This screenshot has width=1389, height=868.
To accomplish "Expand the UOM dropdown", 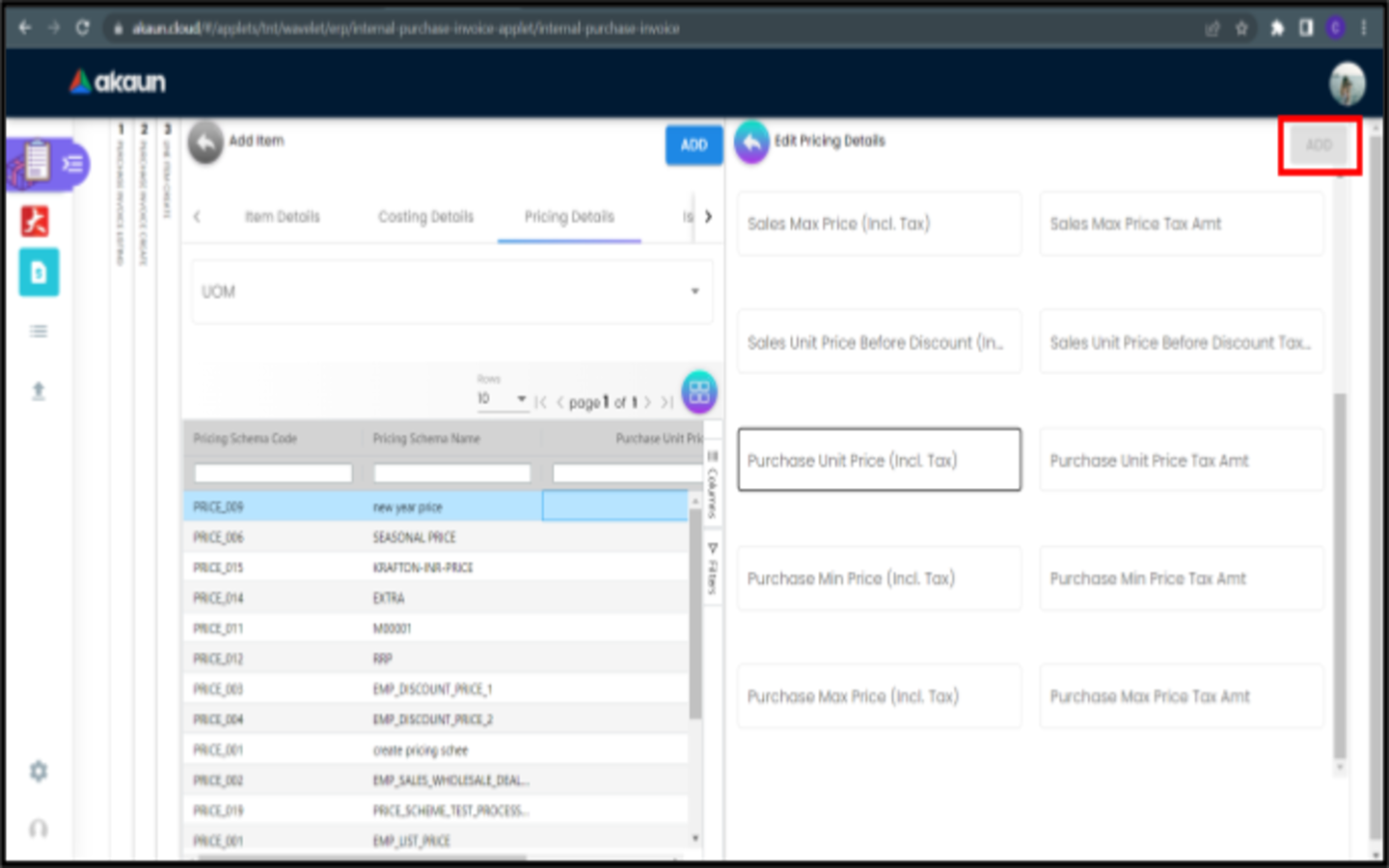I will point(694,291).
